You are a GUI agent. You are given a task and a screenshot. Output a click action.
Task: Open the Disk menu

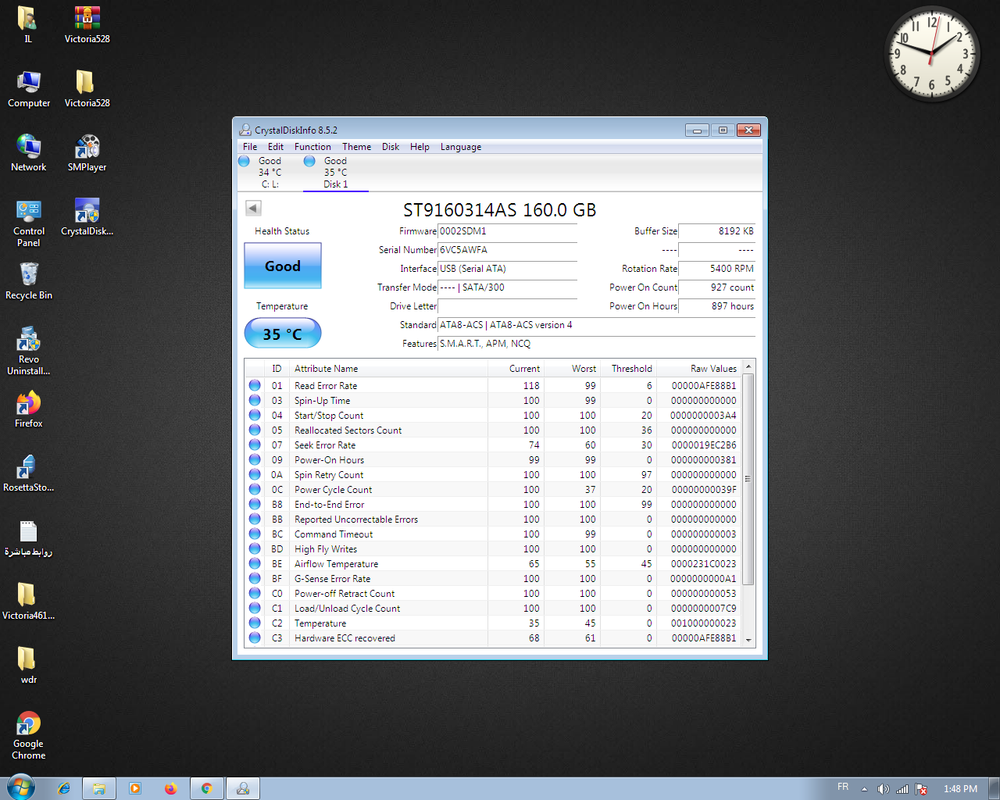390,147
